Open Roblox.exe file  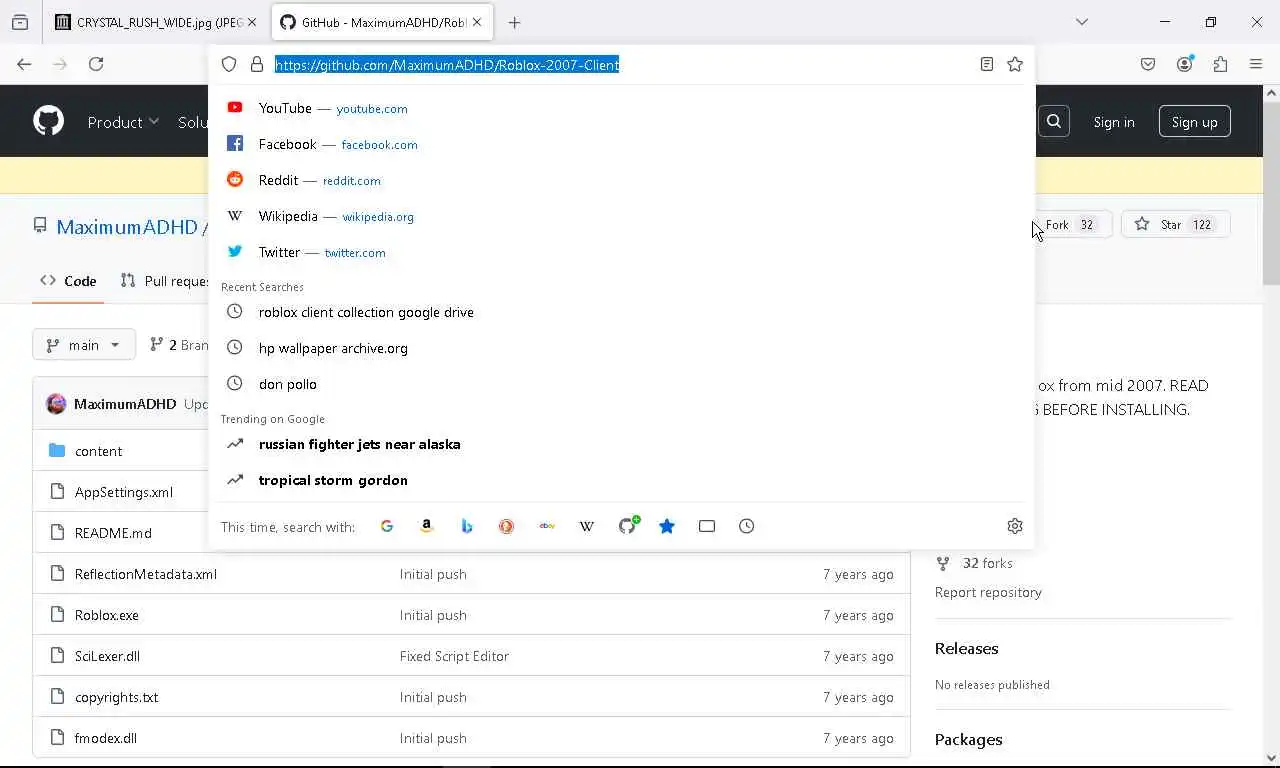point(106,615)
